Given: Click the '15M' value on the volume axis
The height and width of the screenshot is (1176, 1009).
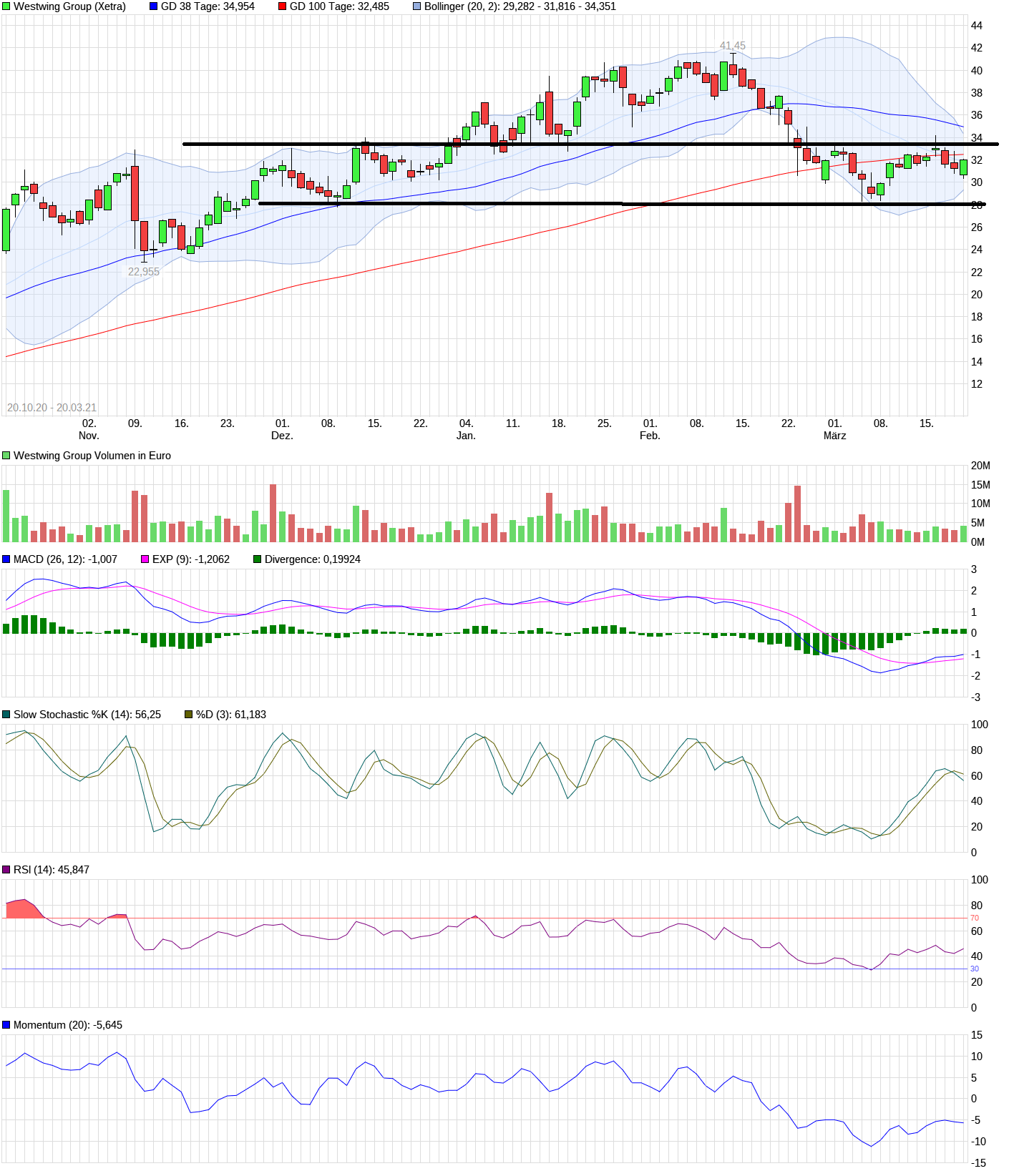Looking at the screenshot, I should click(x=980, y=485).
